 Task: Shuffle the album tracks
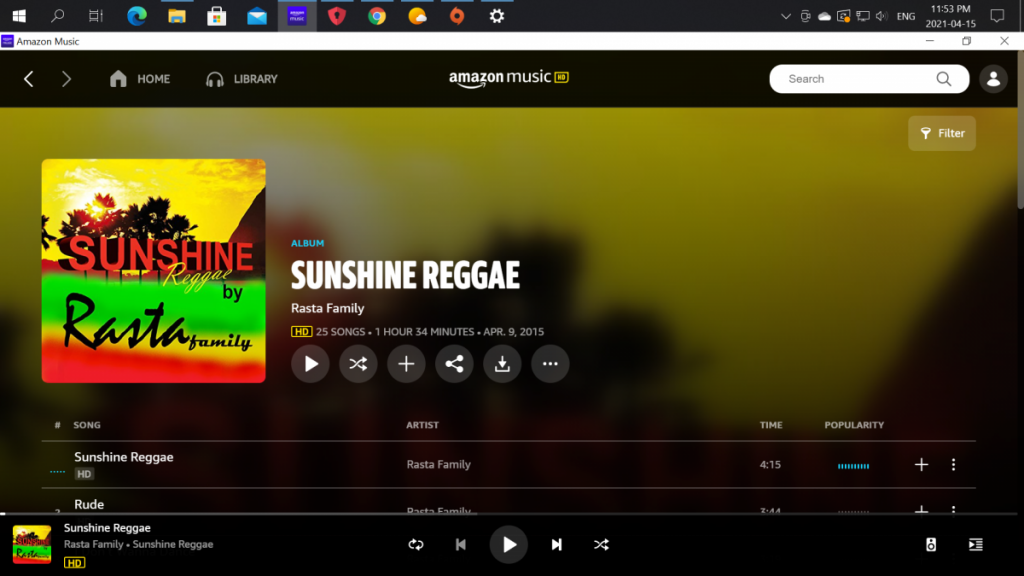(x=358, y=364)
